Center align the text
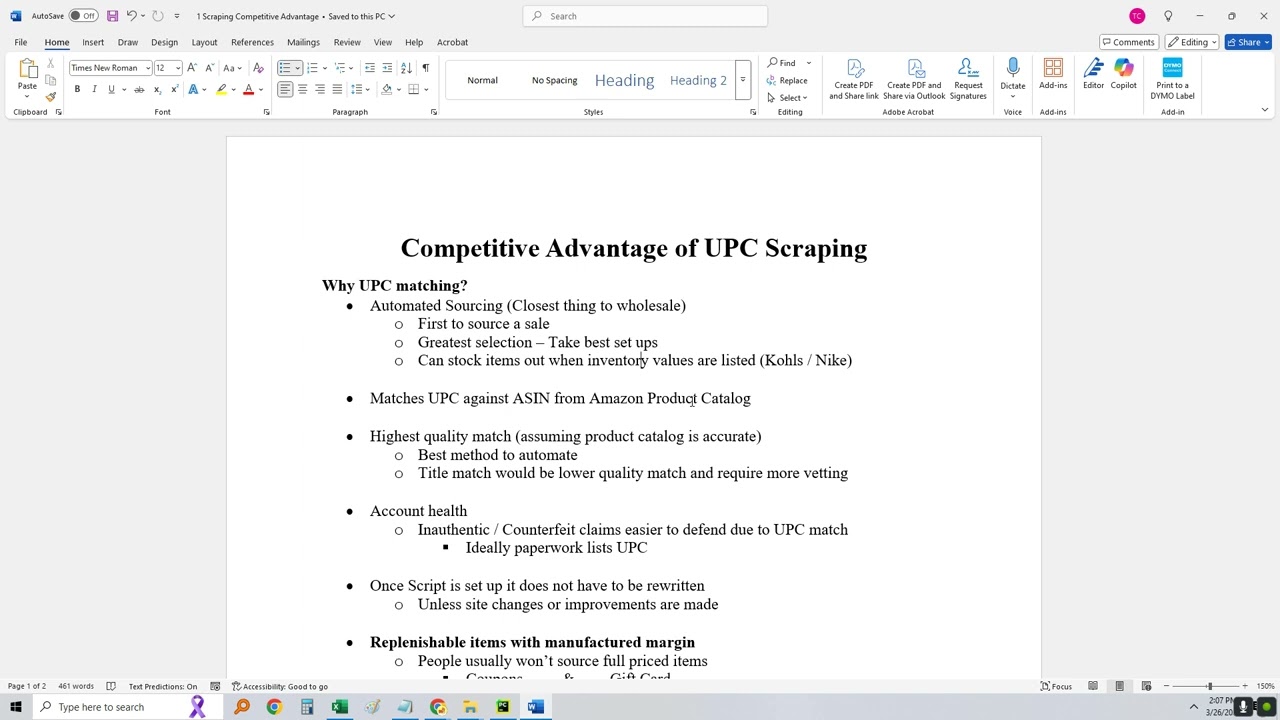Viewport: 1280px width, 720px height. [302, 89]
